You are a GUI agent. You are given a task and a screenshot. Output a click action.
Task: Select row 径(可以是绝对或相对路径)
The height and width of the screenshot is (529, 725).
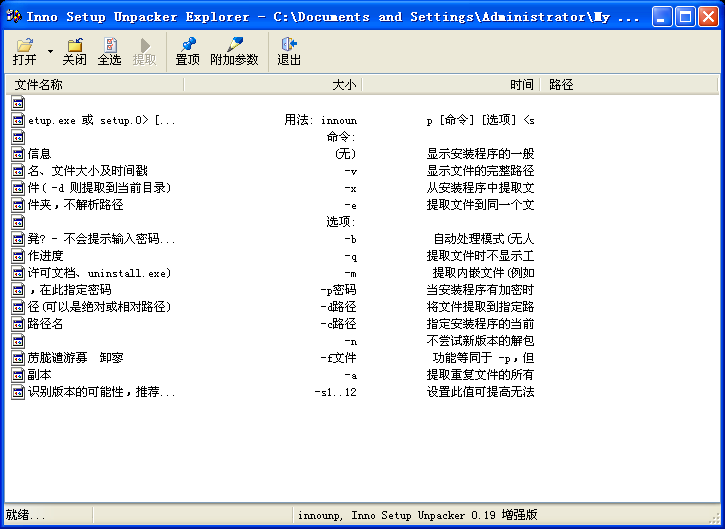click(100, 307)
